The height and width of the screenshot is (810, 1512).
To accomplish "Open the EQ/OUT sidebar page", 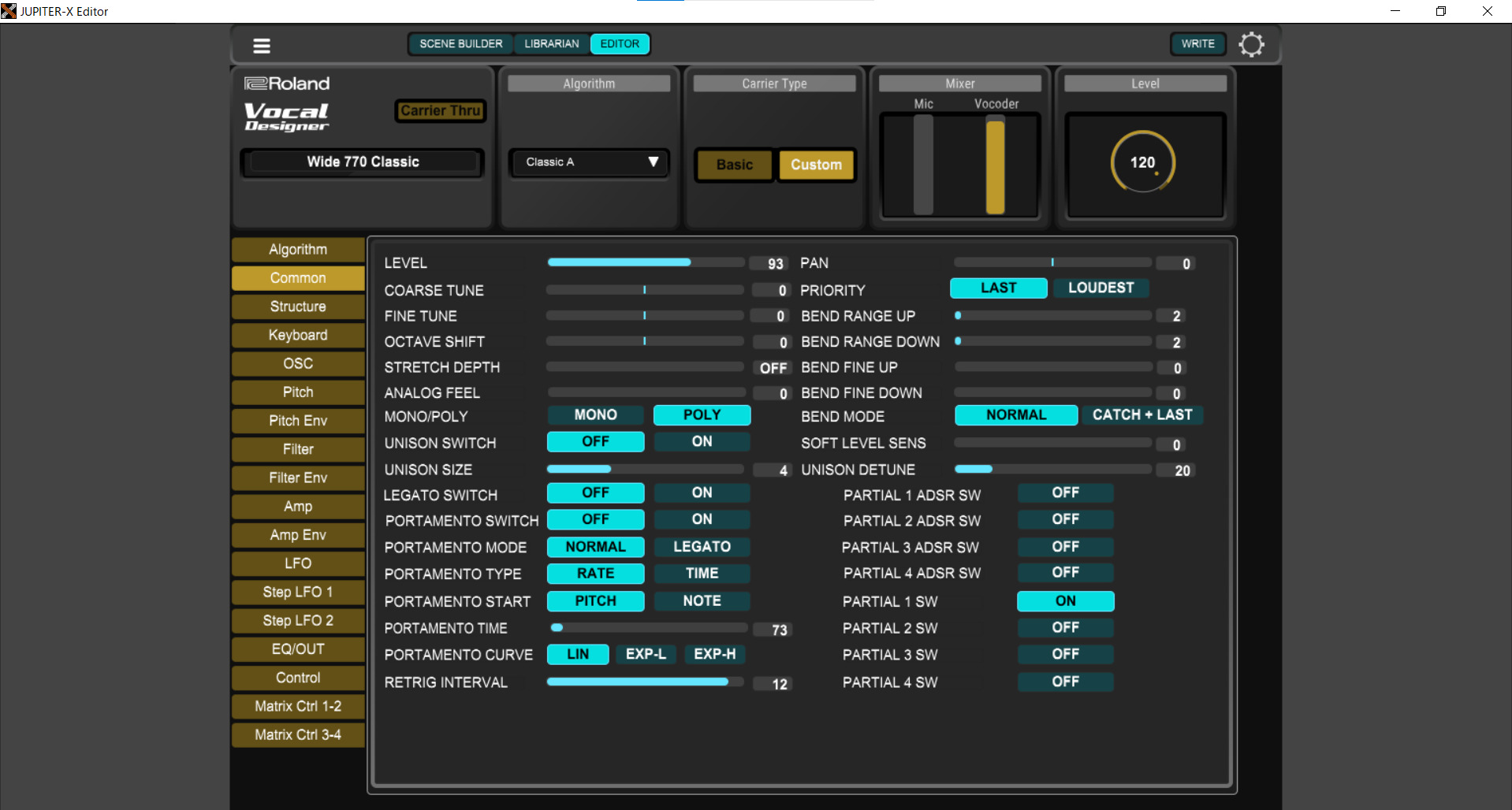I will (x=298, y=649).
